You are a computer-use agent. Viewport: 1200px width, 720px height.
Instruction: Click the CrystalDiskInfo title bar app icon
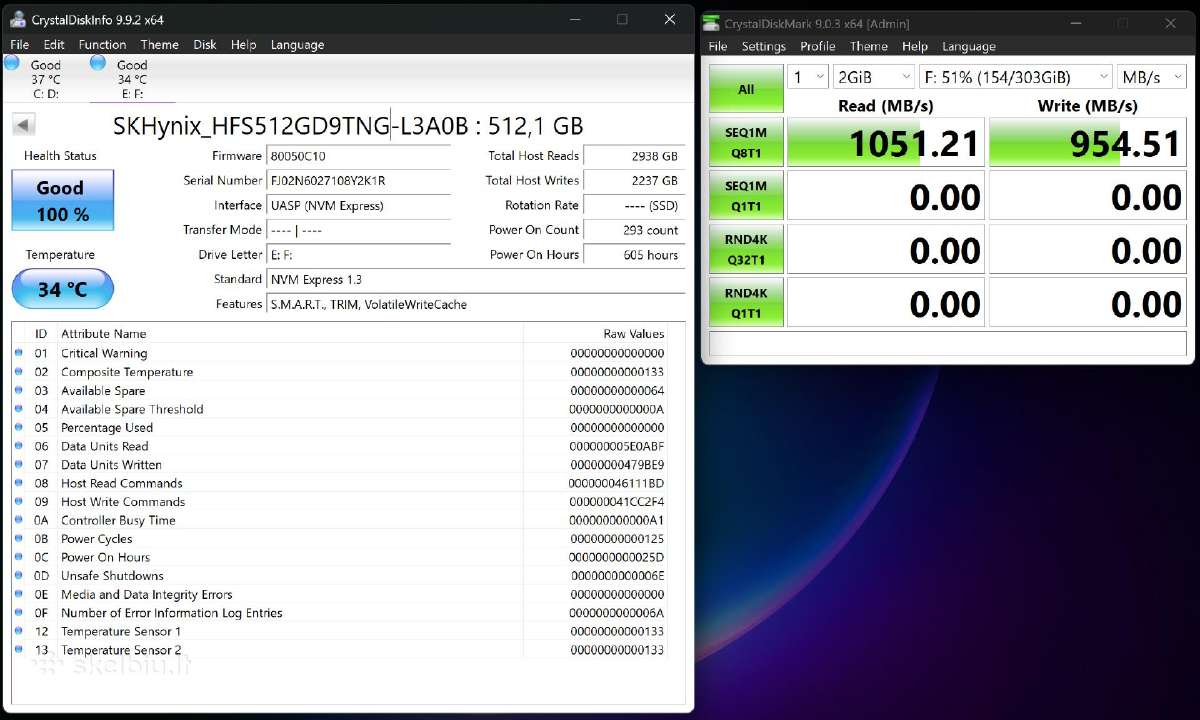tap(18, 19)
